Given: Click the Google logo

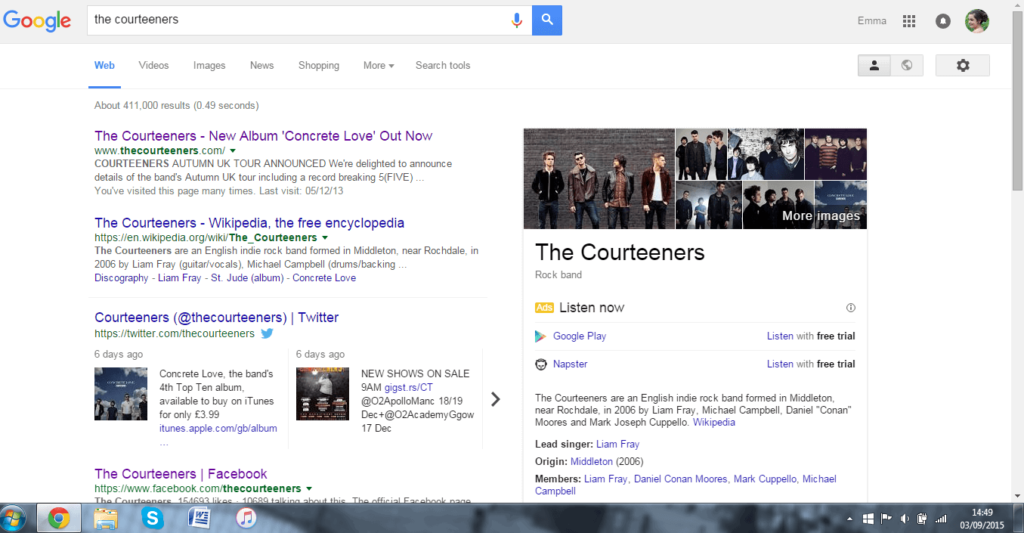Looking at the screenshot, I should [x=37, y=20].
